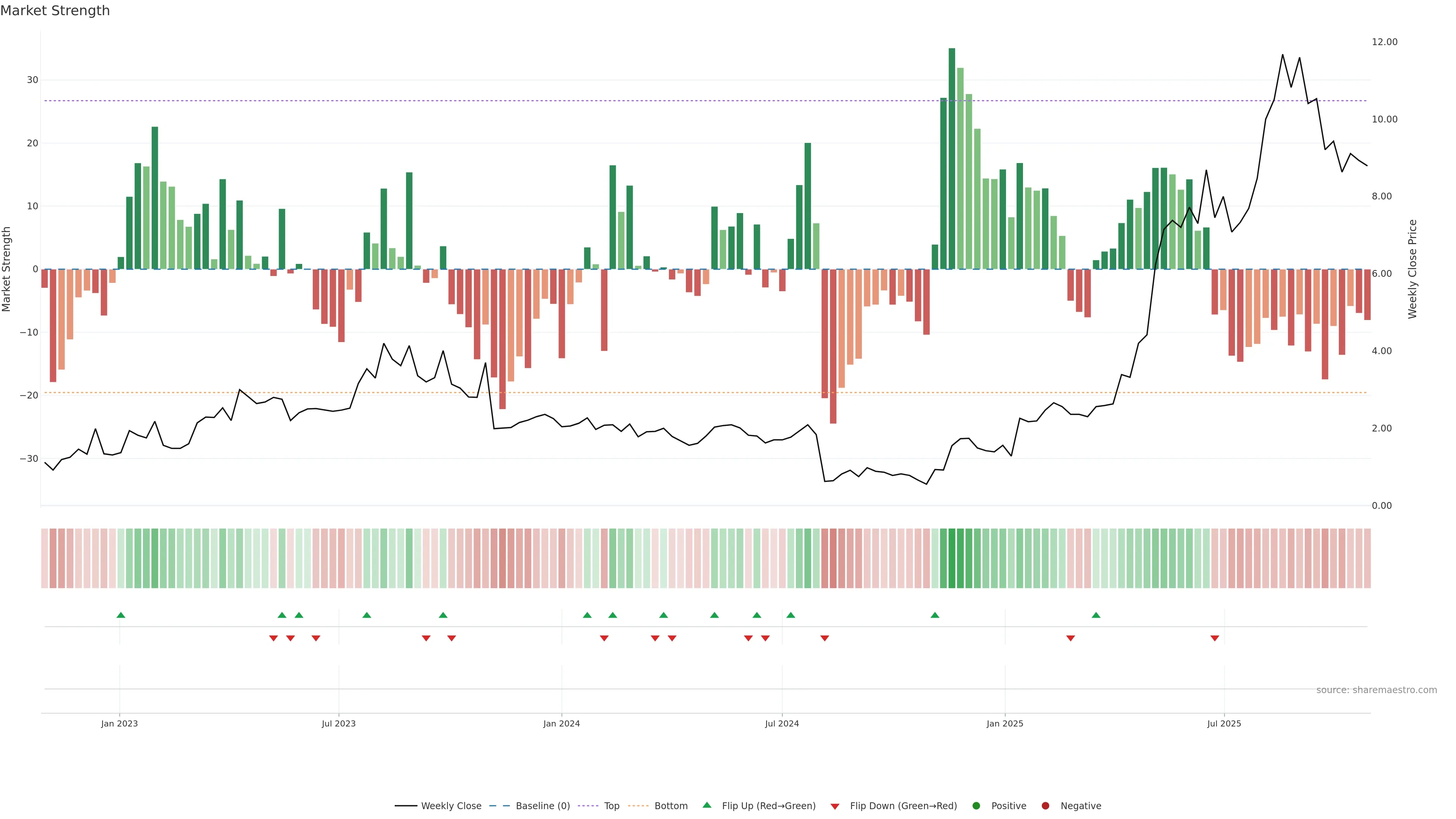Screen dimensions: 1456x819
Task: Click the Weekly Close Price axis title
Action: click(1412, 269)
